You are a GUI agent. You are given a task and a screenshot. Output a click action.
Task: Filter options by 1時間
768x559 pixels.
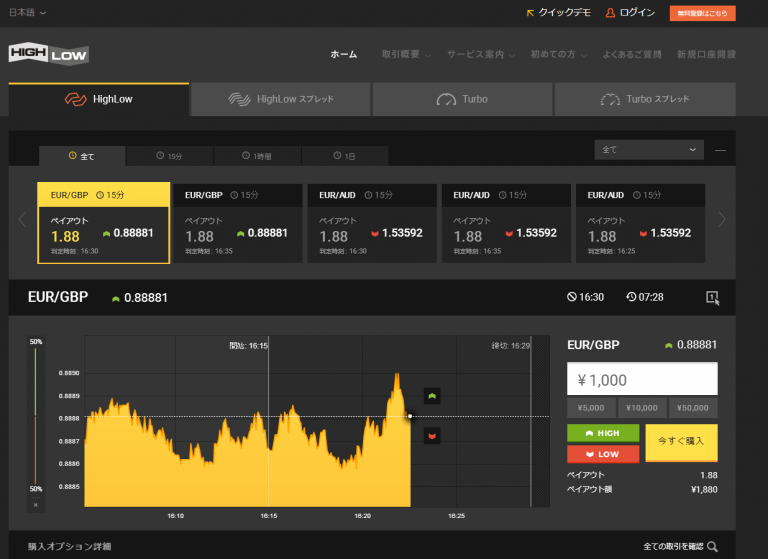coord(257,156)
